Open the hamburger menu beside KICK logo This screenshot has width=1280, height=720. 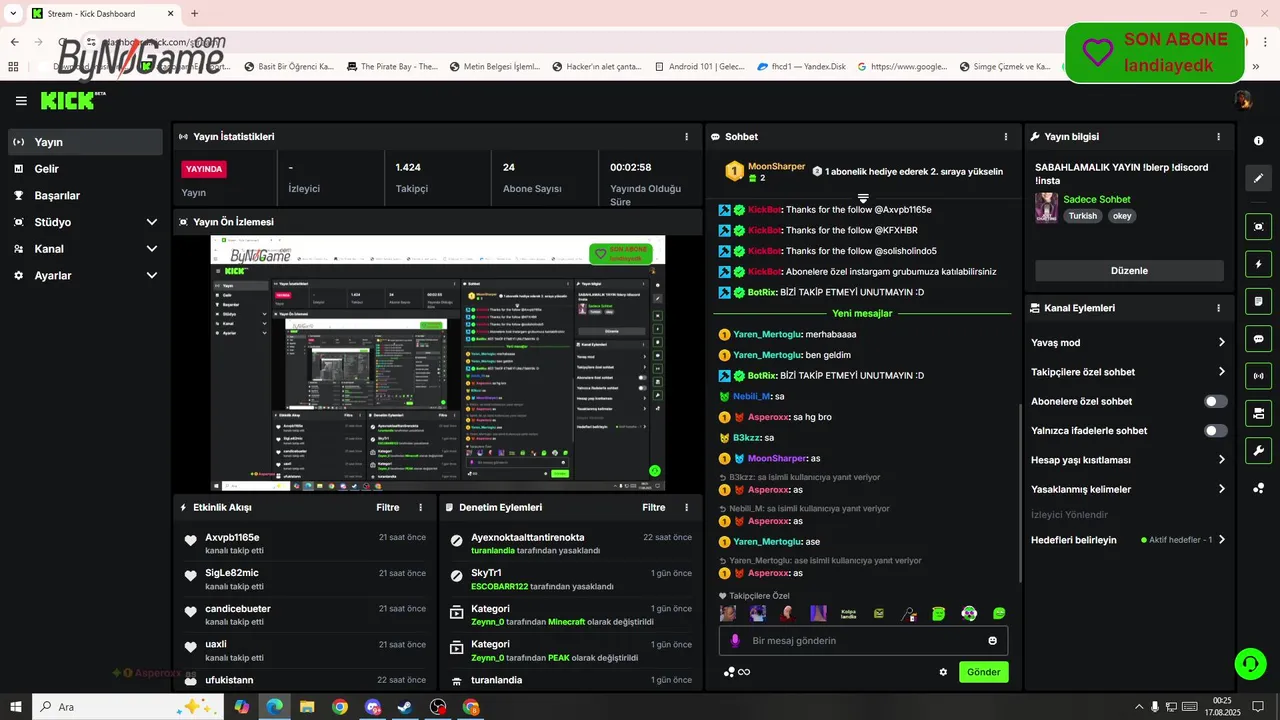(x=21, y=100)
